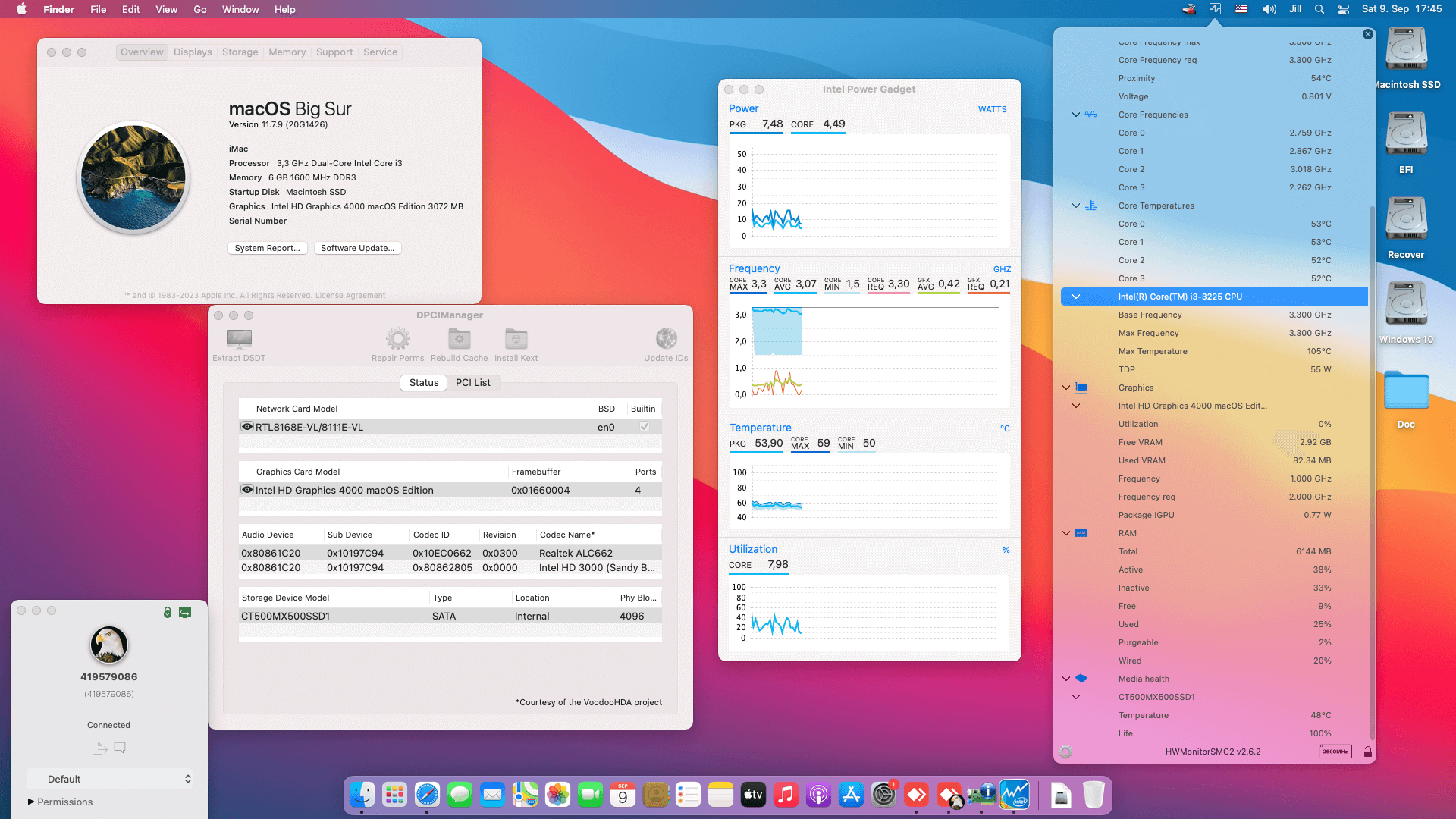Collapse the Graphics group in HWMonitor
This screenshot has height=819, width=1456.
[1066, 388]
